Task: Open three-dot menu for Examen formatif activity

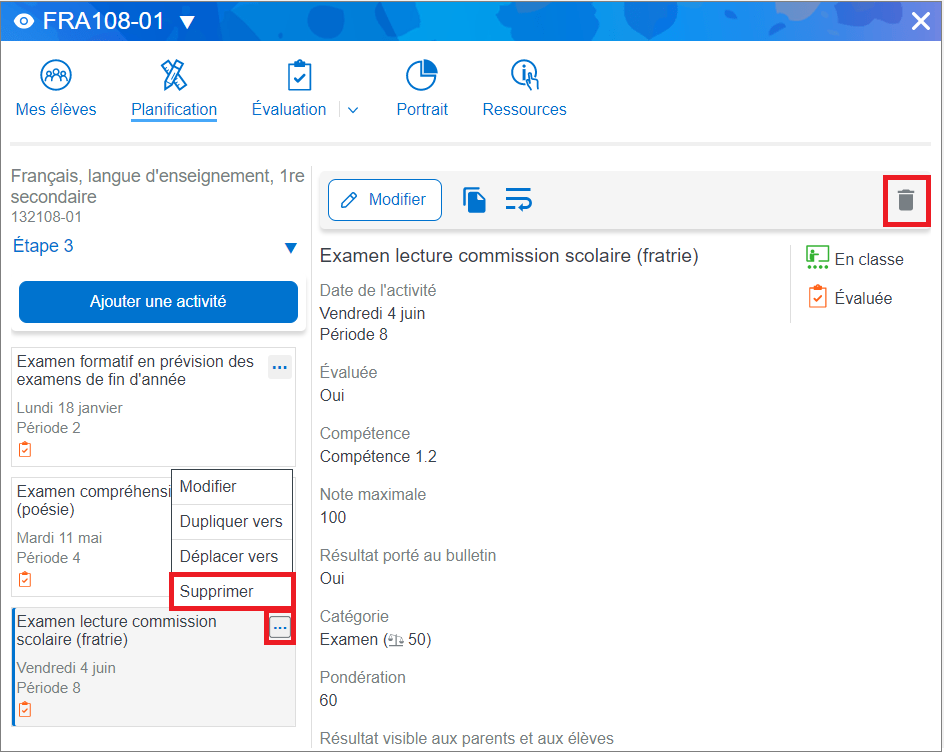Action: [280, 368]
